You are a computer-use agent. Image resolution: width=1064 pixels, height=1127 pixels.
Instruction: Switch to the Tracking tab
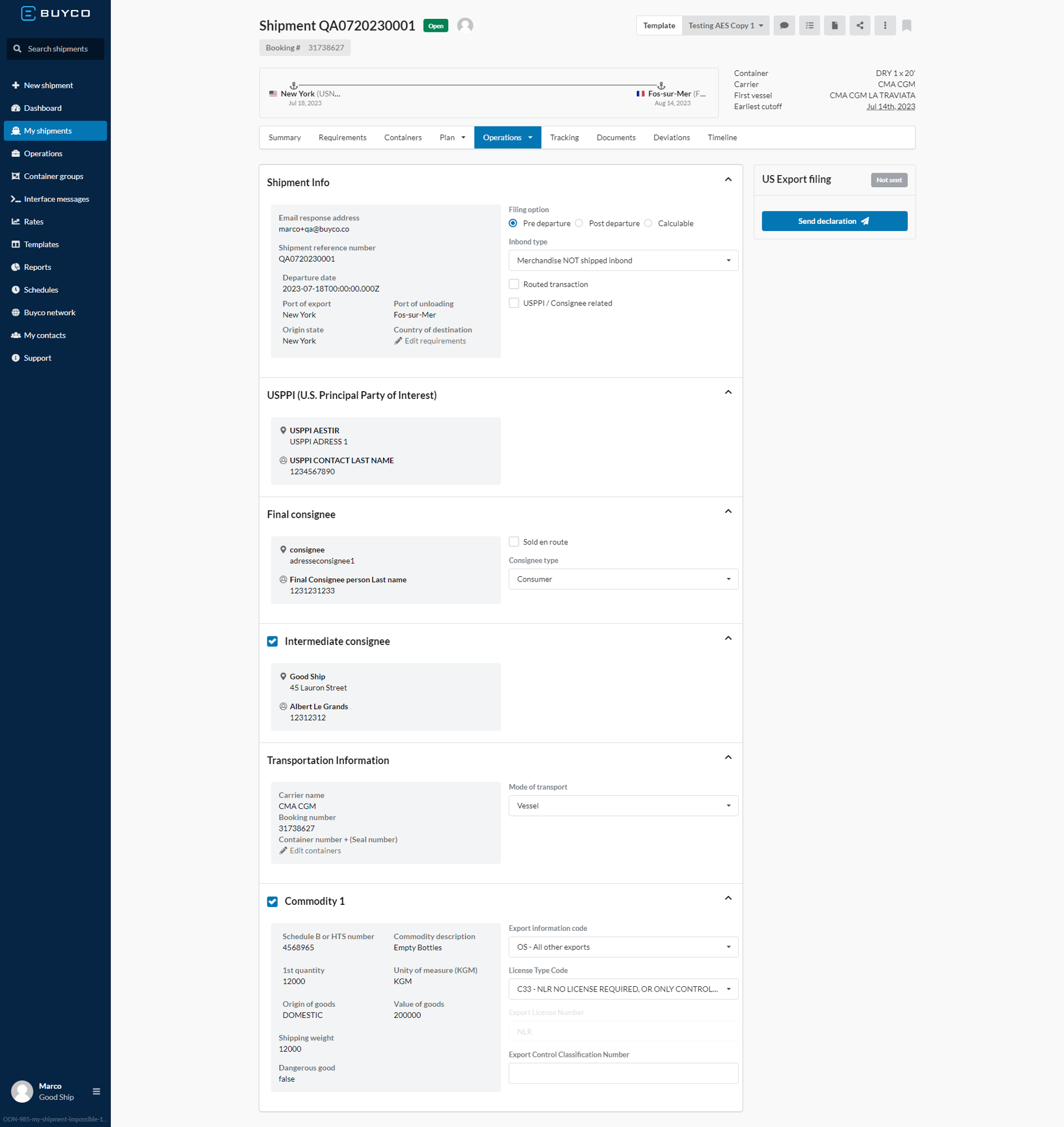click(x=564, y=137)
